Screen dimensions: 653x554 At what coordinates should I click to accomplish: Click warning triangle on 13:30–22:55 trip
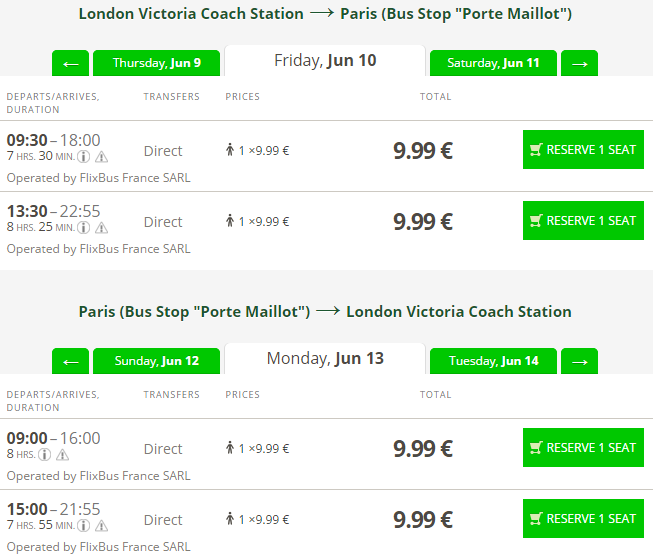coord(101,228)
